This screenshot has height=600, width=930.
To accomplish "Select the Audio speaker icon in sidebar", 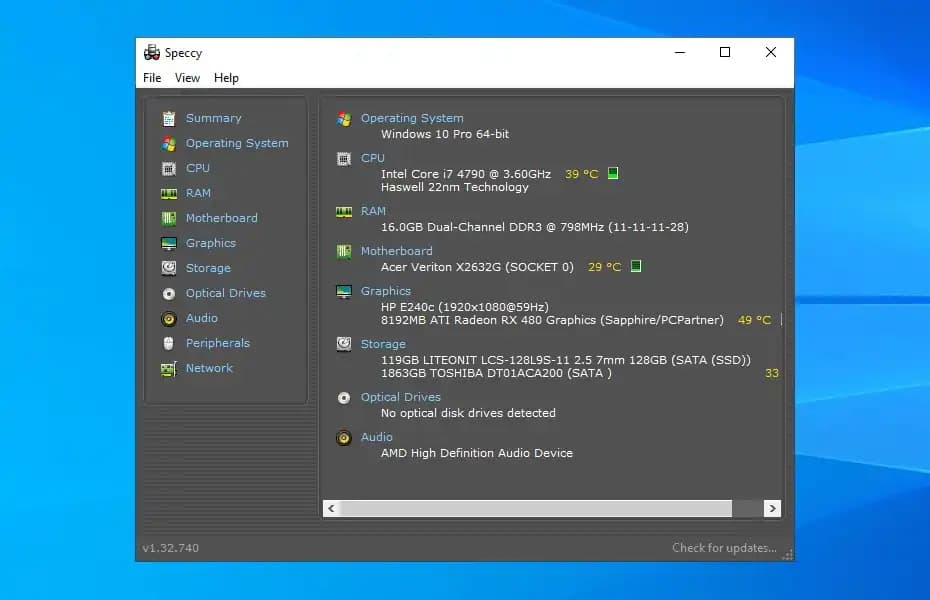I will pyautogui.click(x=168, y=318).
